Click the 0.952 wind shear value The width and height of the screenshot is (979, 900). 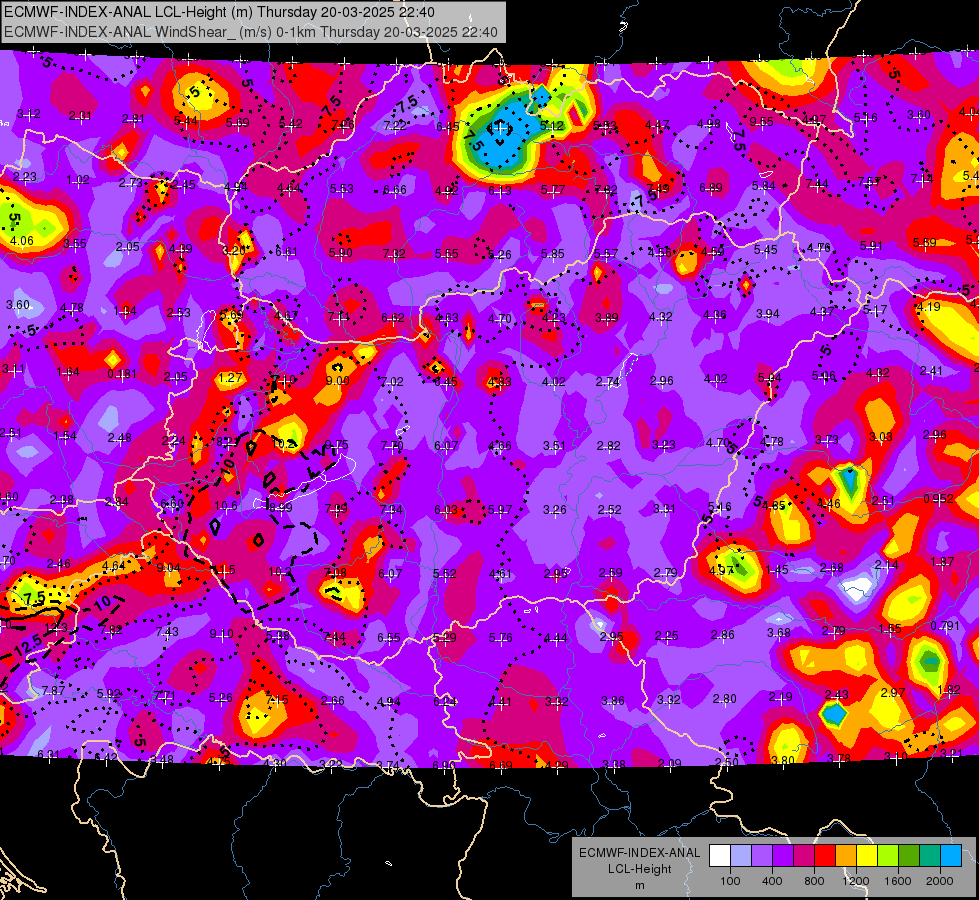pos(938,498)
